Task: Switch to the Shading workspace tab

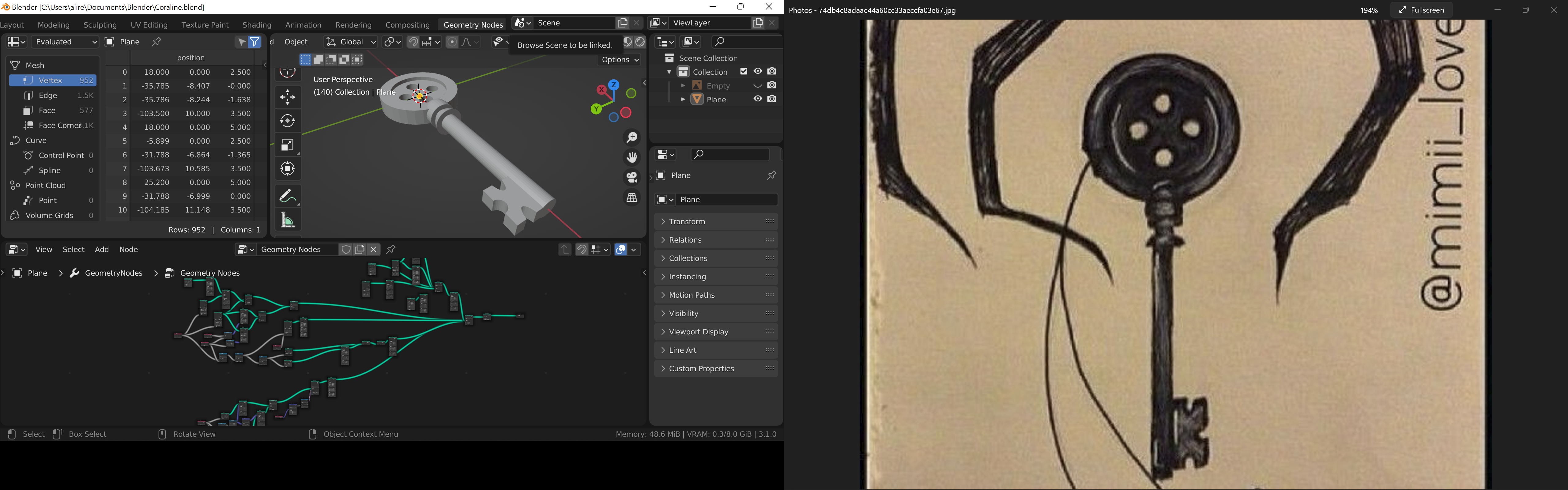Action: (256, 25)
